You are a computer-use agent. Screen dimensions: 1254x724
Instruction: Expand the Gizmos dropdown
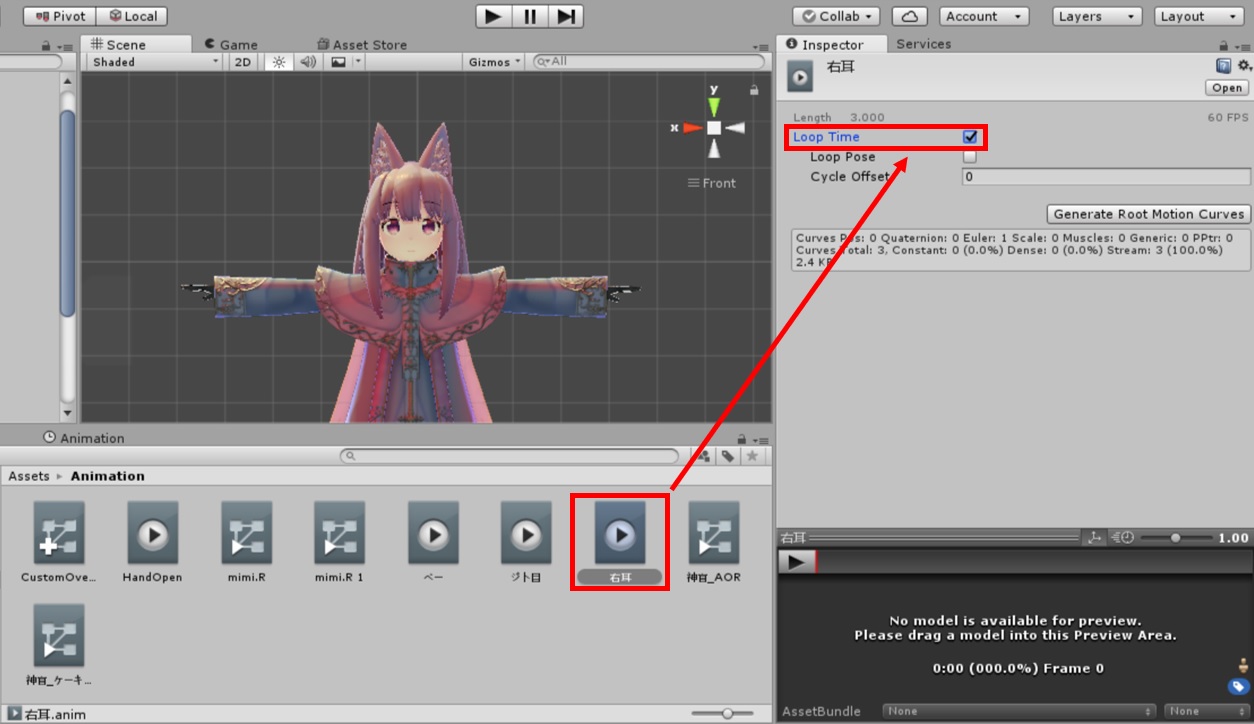pyautogui.click(x=495, y=62)
